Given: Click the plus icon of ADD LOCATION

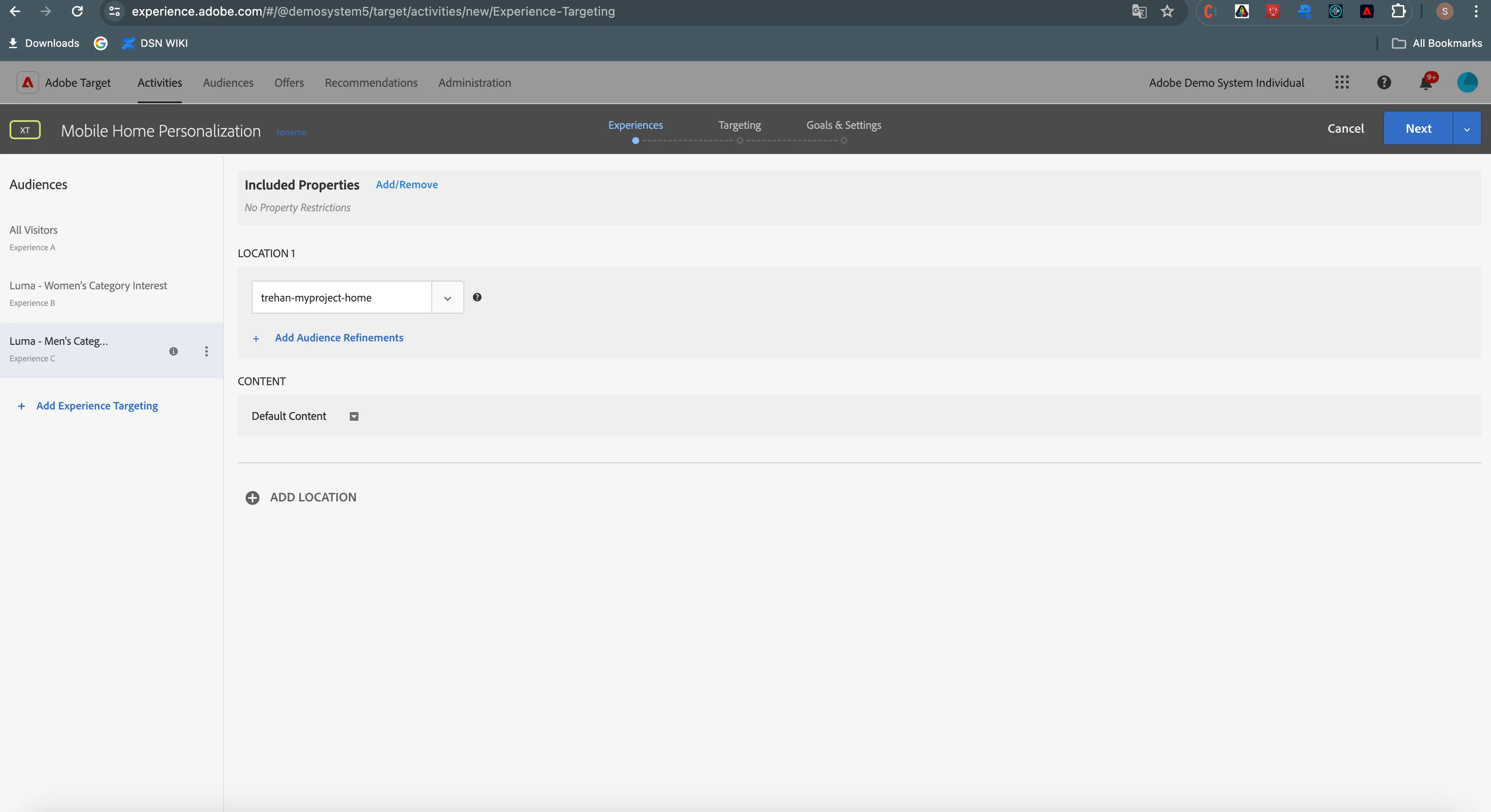Looking at the screenshot, I should pyautogui.click(x=253, y=498).
